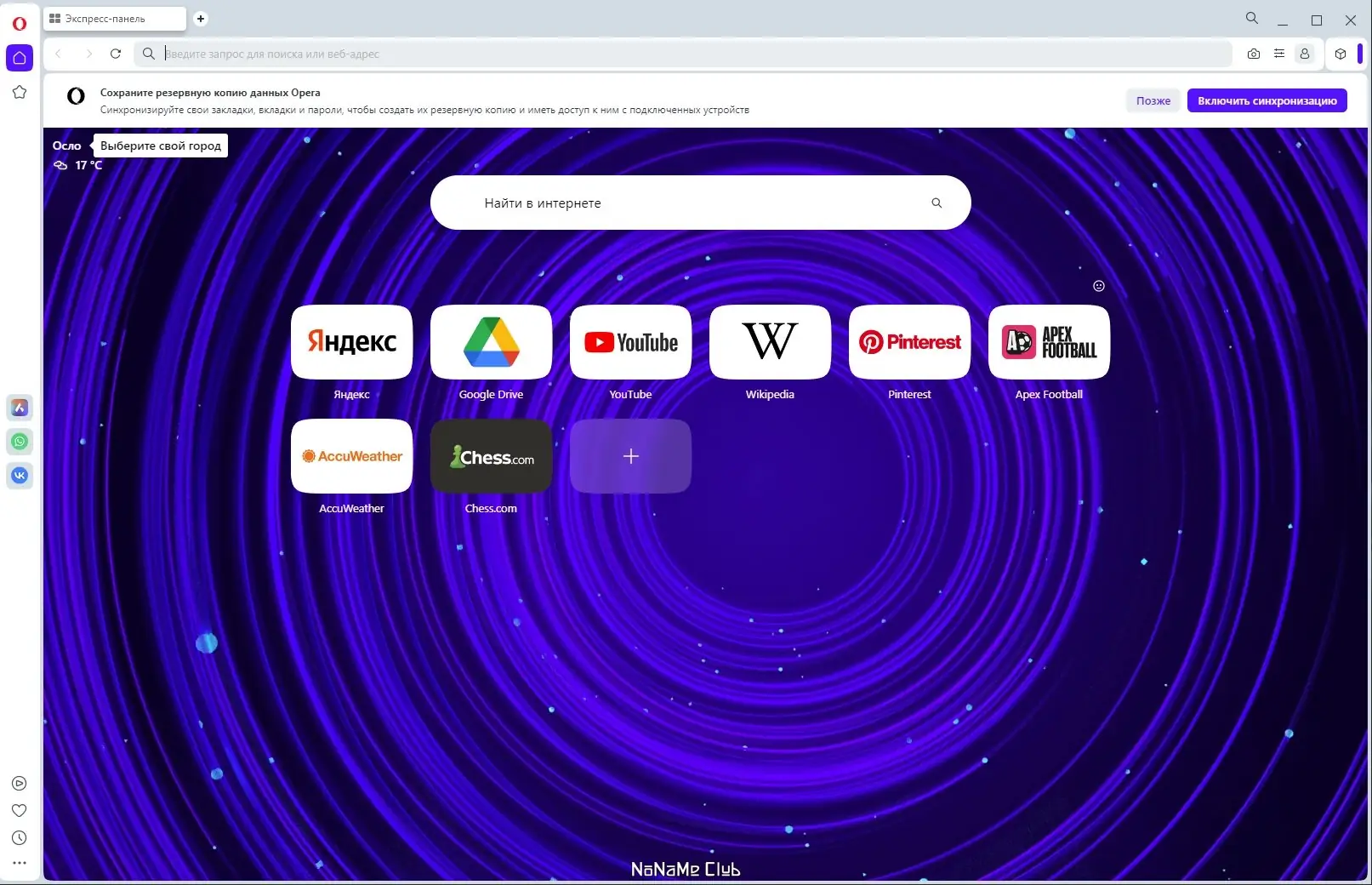Open the Player icon in the sidebar
This screenshot has width=1372, height=885.
tap(20, 784)
